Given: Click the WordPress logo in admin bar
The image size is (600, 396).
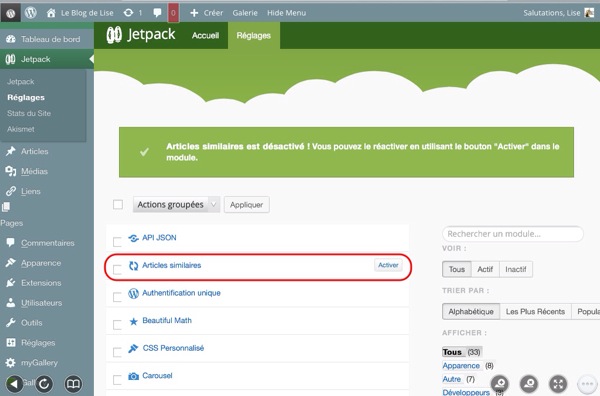Looking at the screenshot, I should (31, 13).
